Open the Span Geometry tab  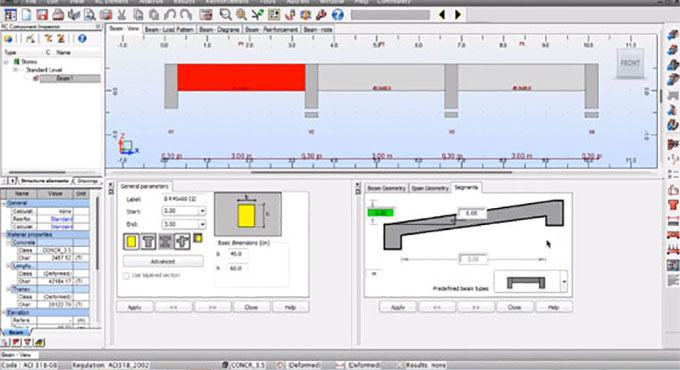(x=430, y=188)
